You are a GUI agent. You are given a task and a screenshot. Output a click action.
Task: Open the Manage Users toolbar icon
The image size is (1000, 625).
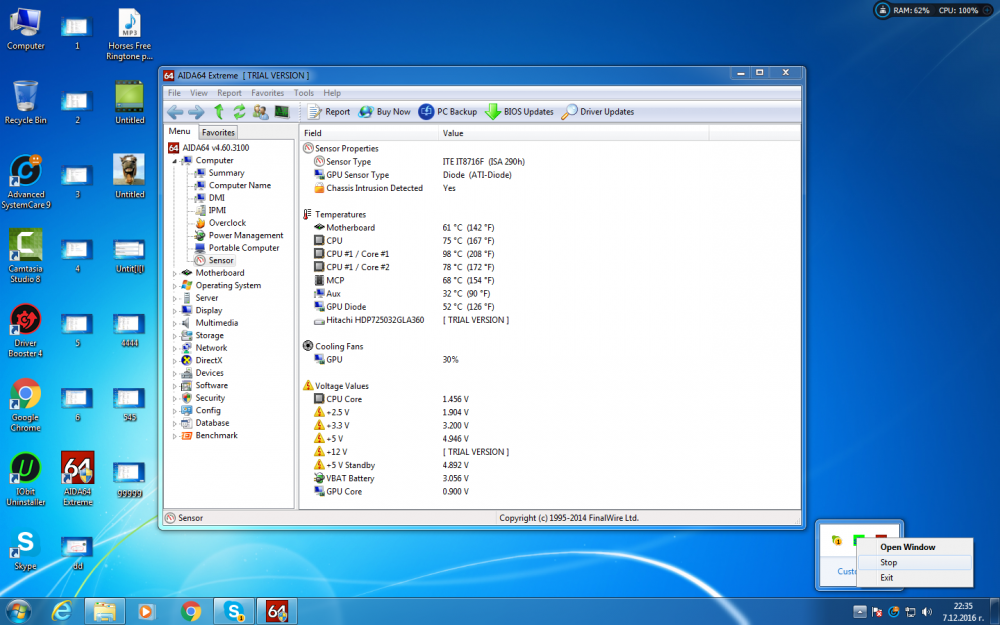click(x=260, y=112)
